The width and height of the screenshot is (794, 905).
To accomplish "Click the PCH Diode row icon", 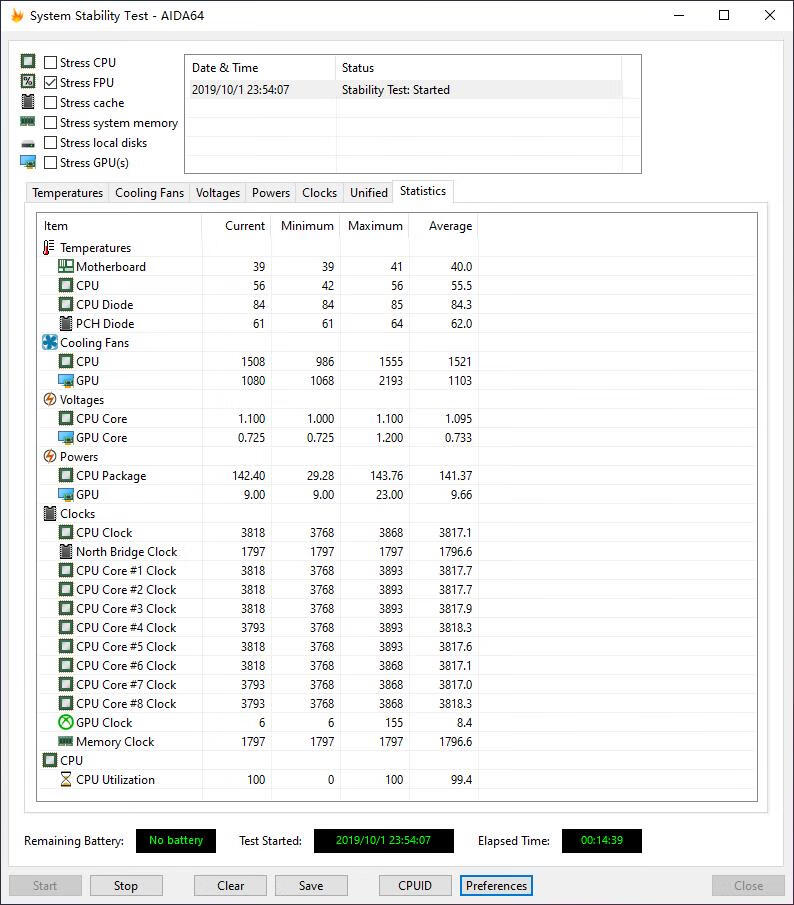I will 66,323.
